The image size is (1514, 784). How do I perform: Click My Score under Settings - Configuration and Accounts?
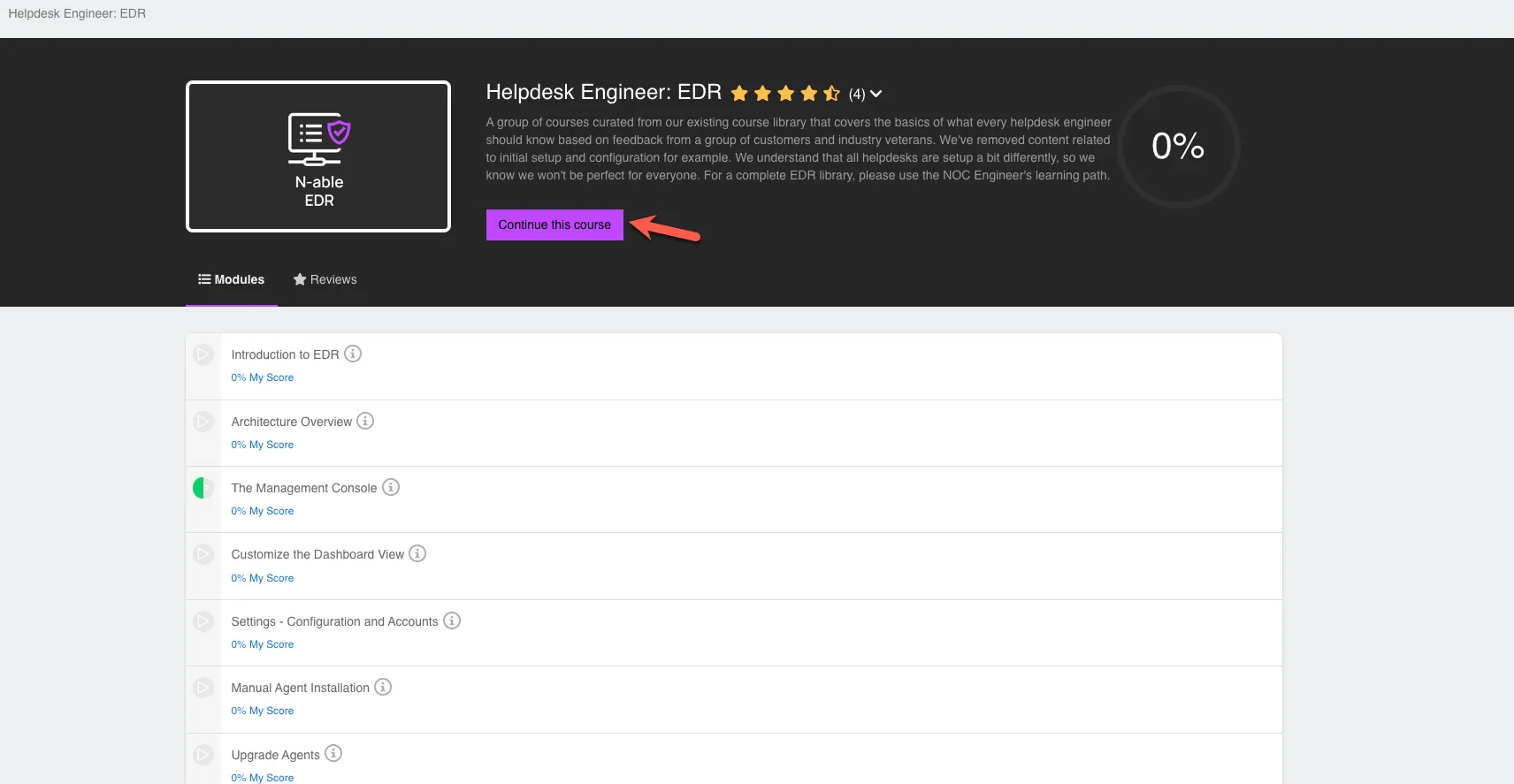263,644
